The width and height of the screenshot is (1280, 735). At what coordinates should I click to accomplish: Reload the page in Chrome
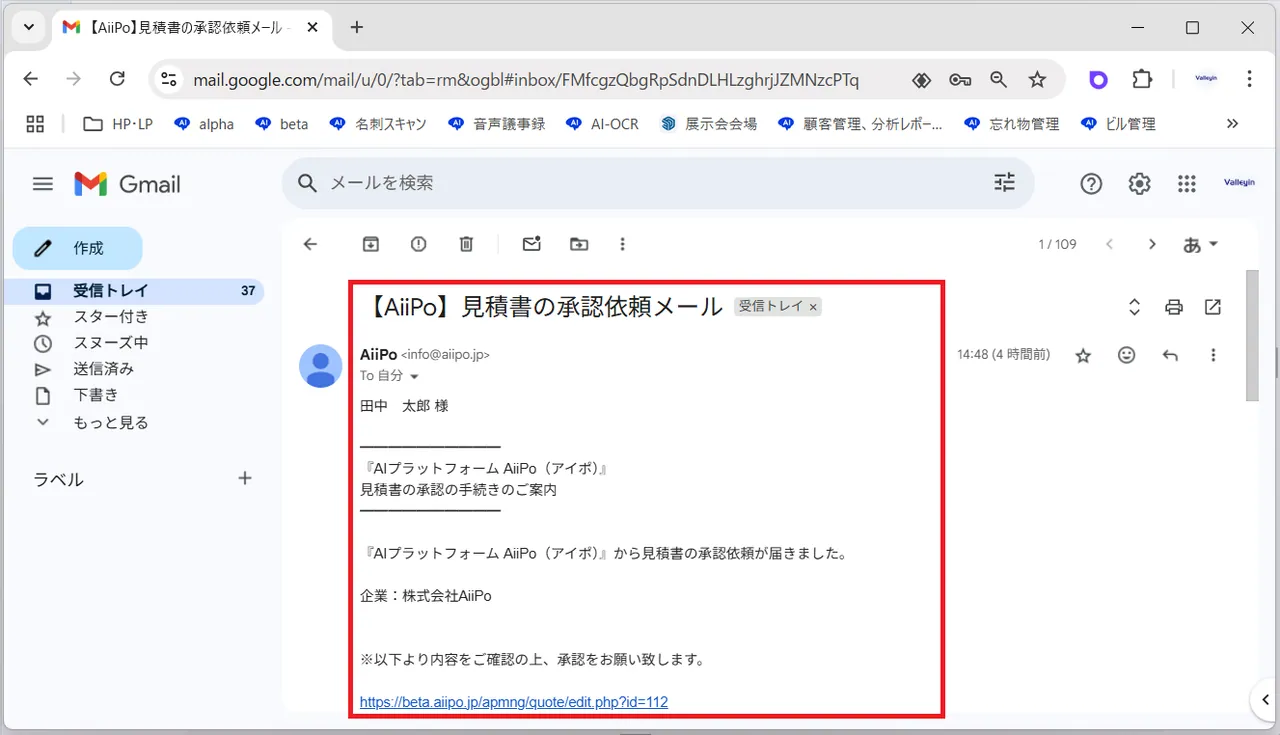117,79
